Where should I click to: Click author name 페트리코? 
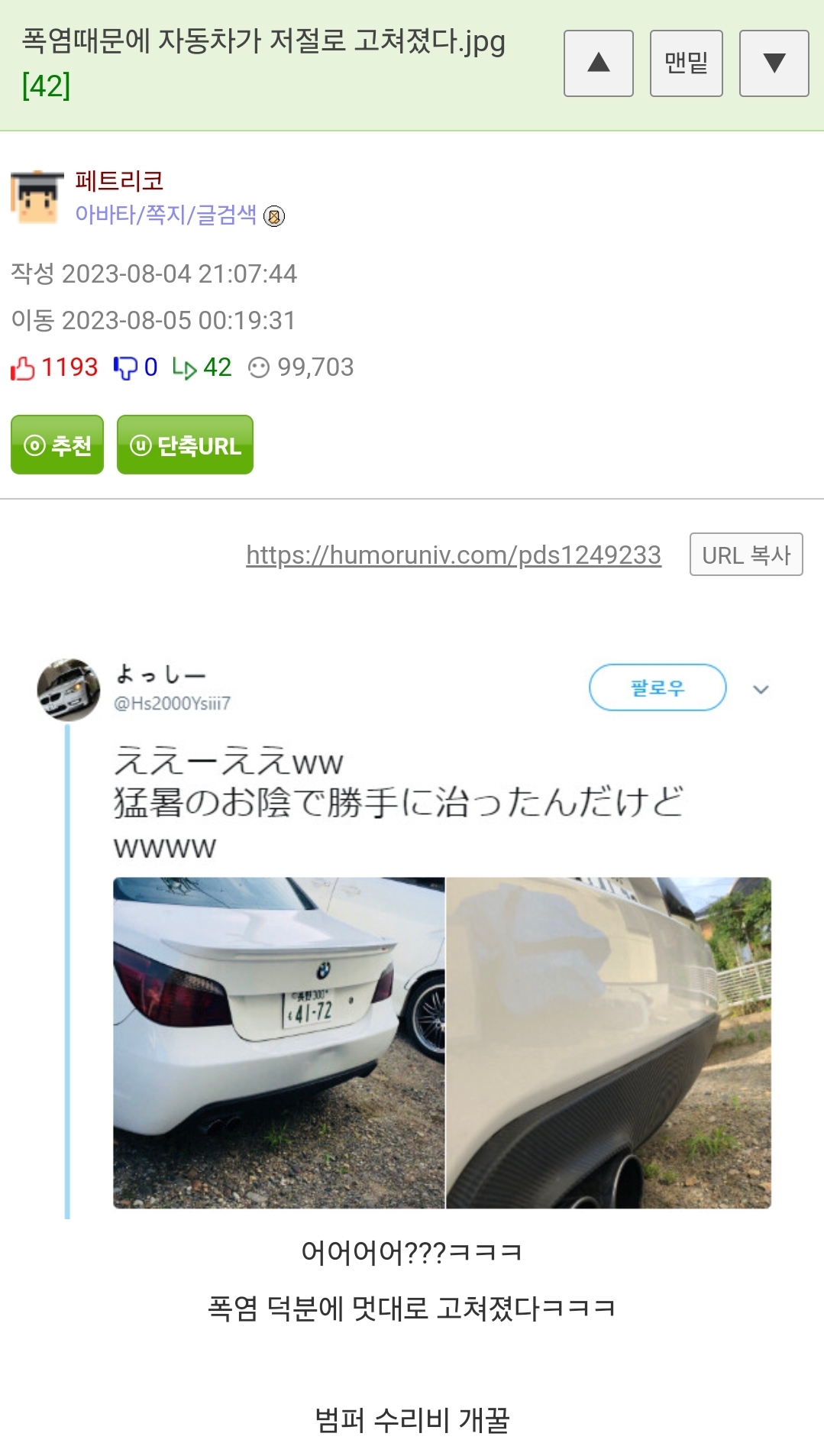pos(119,181)
